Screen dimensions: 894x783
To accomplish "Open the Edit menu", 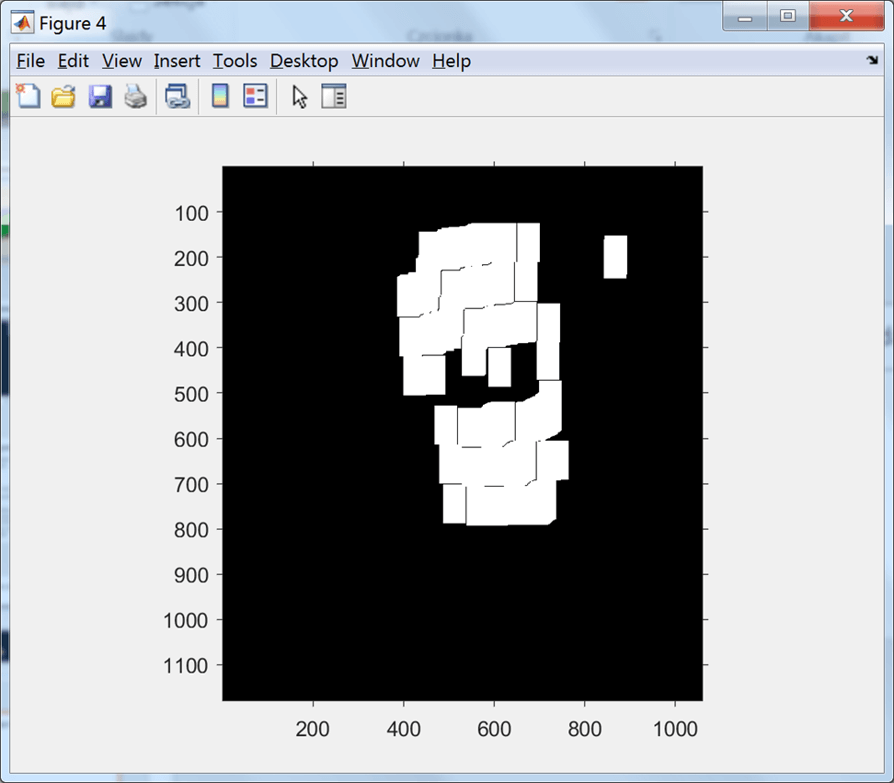I will coord(73,60).
